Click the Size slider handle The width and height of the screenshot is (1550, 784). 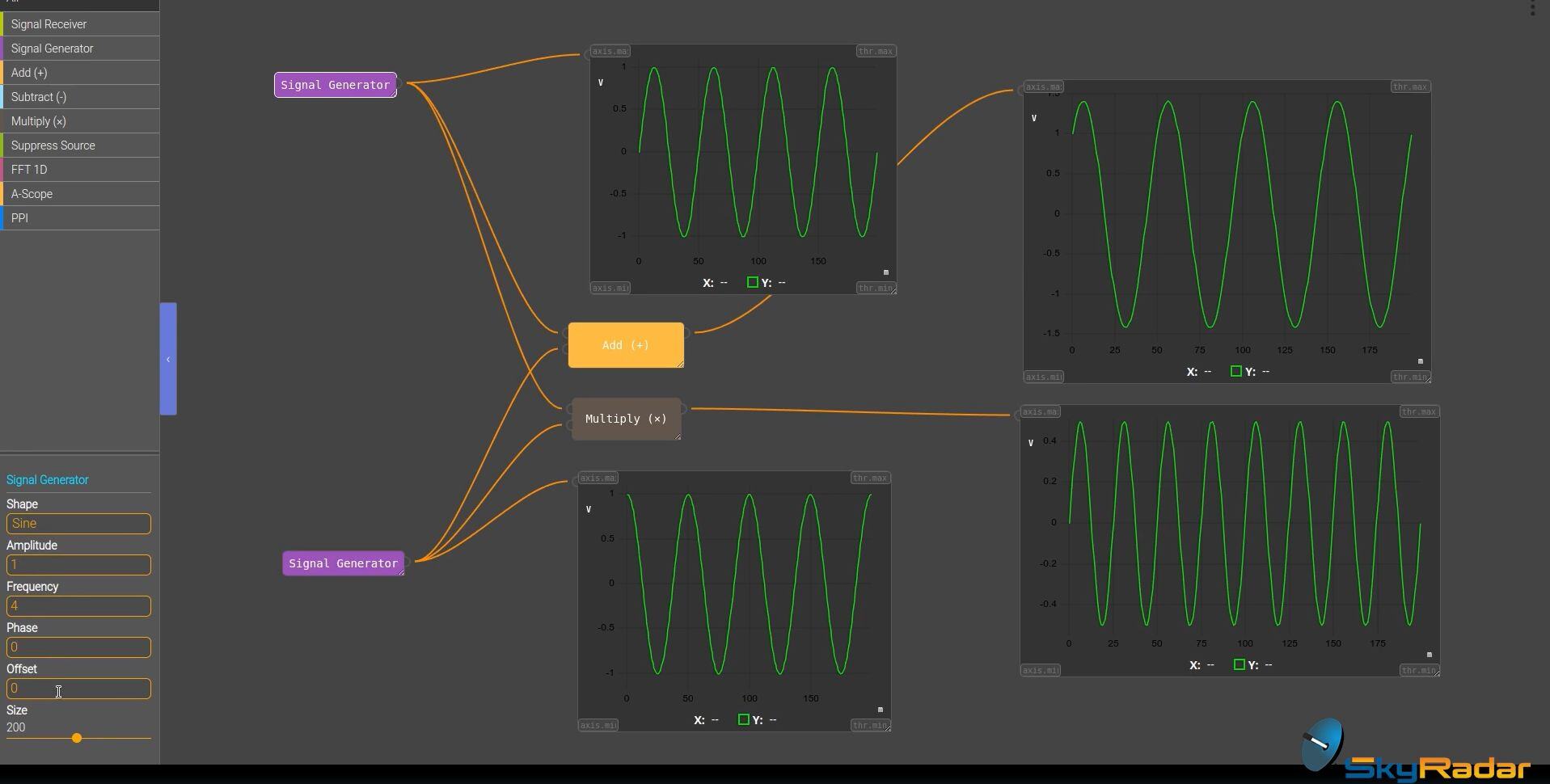pyautogui.click(x=77, y=738)
